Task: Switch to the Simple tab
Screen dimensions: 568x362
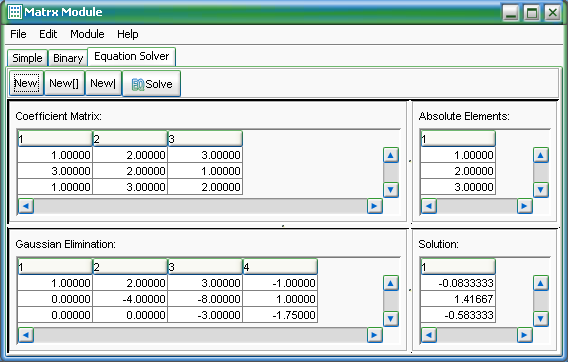Action: click(x=27, y=58)
